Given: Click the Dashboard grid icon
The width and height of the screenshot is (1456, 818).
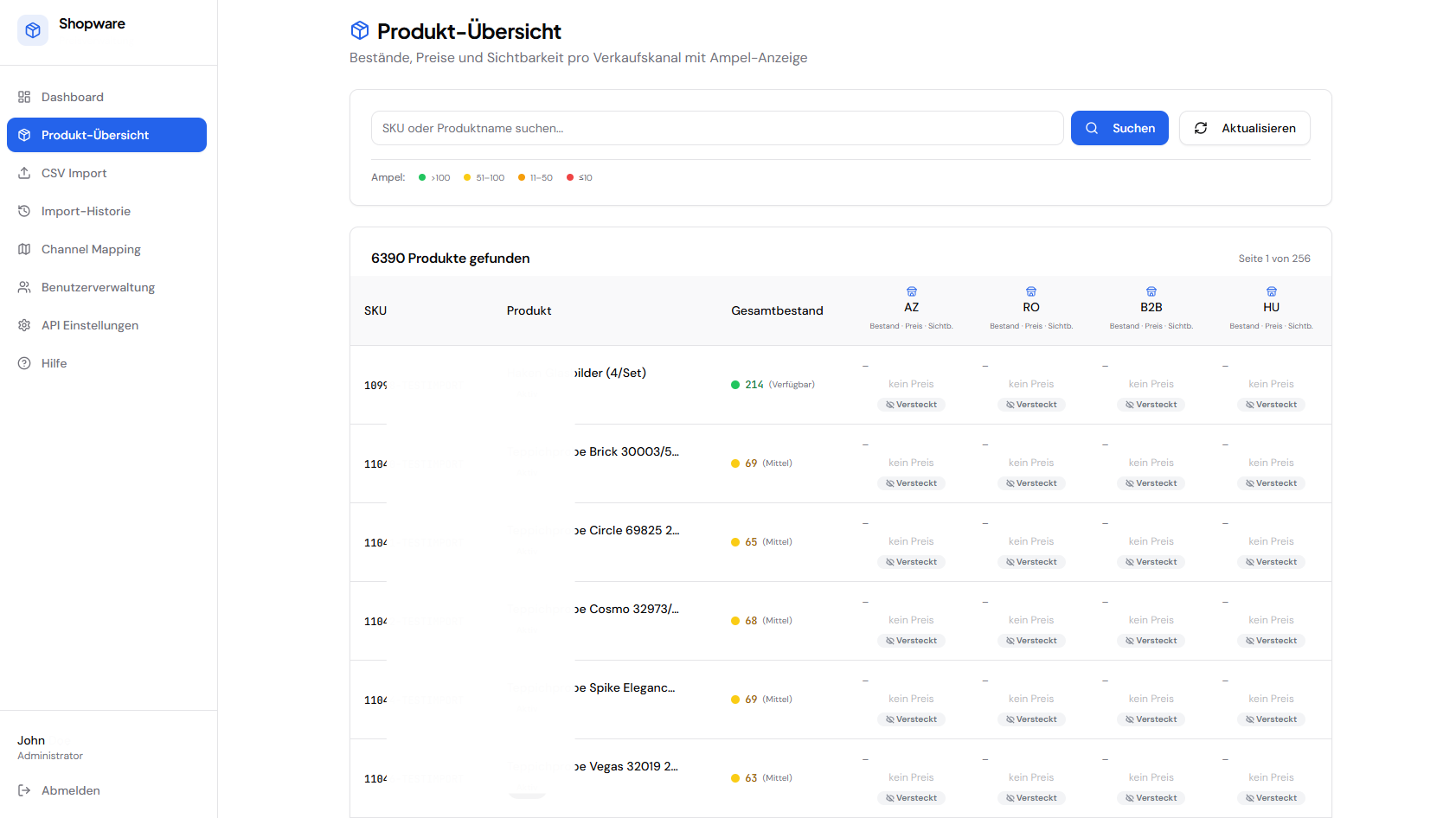Looking at the screenshot, I should pos(24,97).
